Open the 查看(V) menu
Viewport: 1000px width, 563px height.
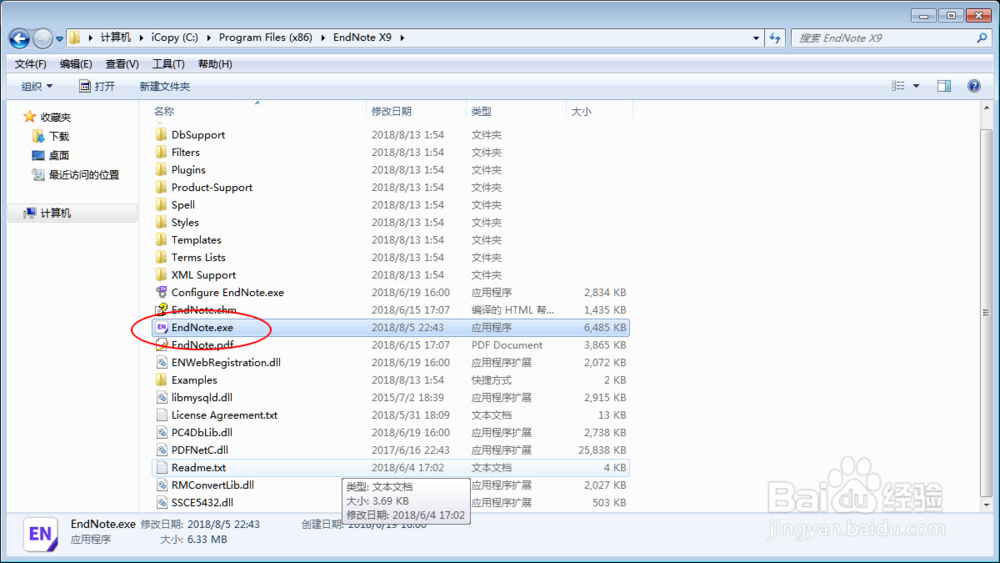(122, 64)
